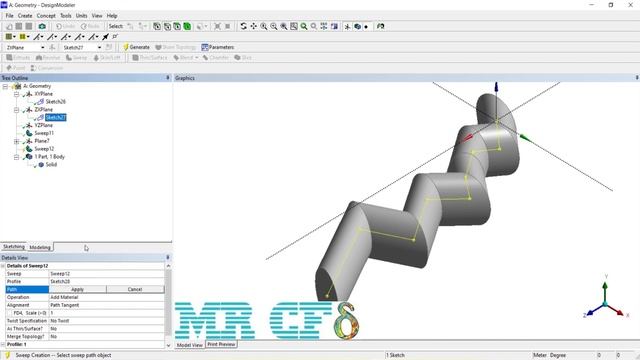Click the Zoom to Fit icon
Viewport: 640px width, 360px height.
(x=283, y=26)
